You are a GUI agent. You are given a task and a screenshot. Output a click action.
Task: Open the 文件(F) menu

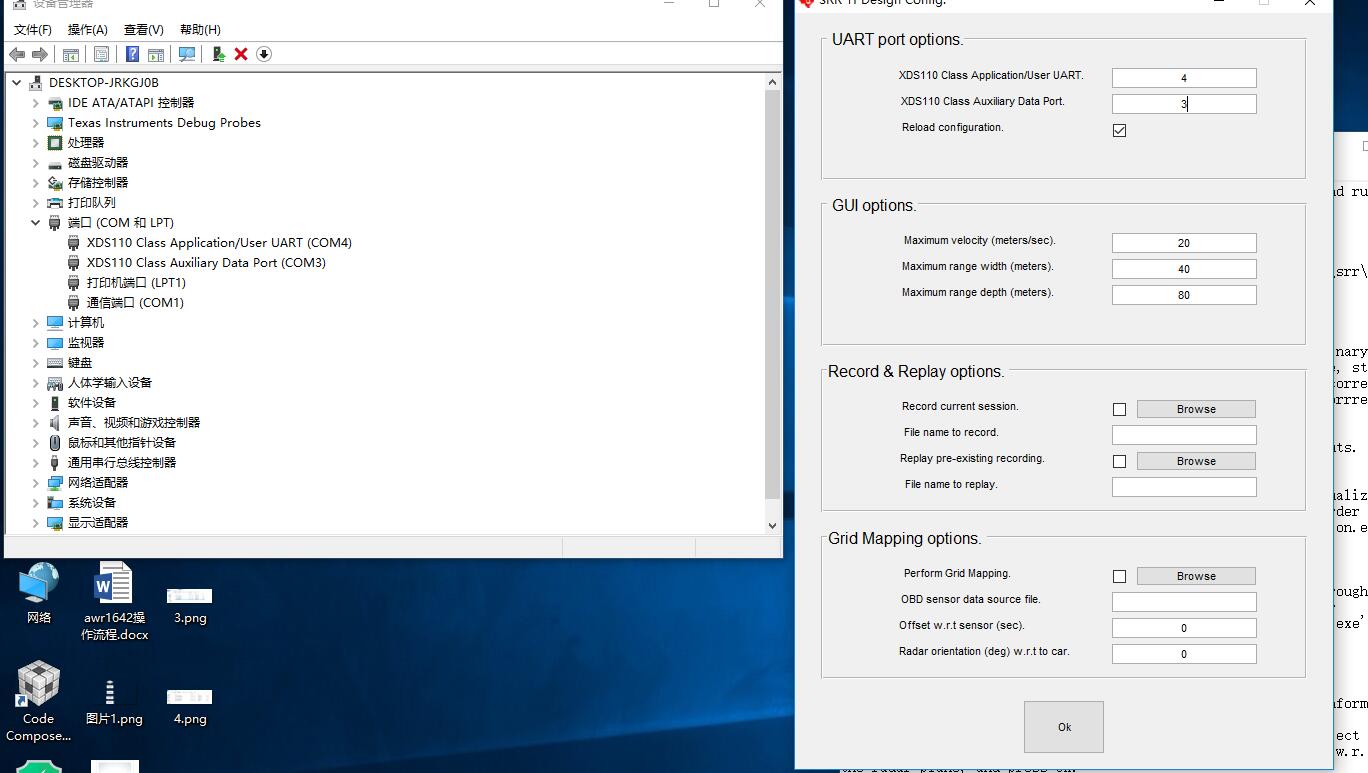click(x=33, y=30)
